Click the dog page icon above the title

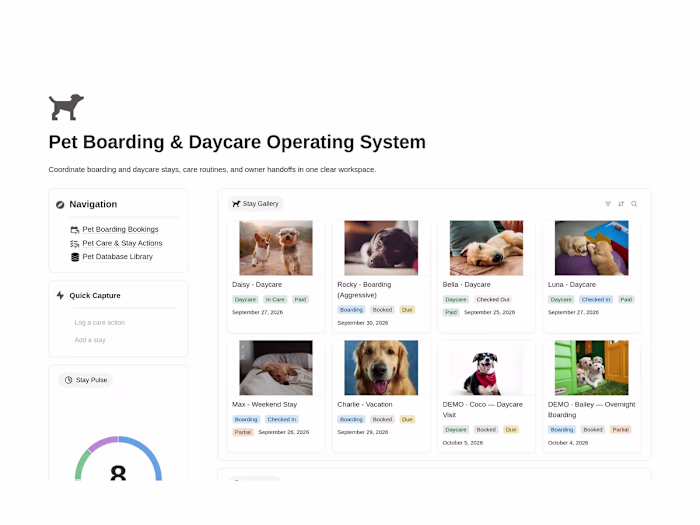(66, 107)
